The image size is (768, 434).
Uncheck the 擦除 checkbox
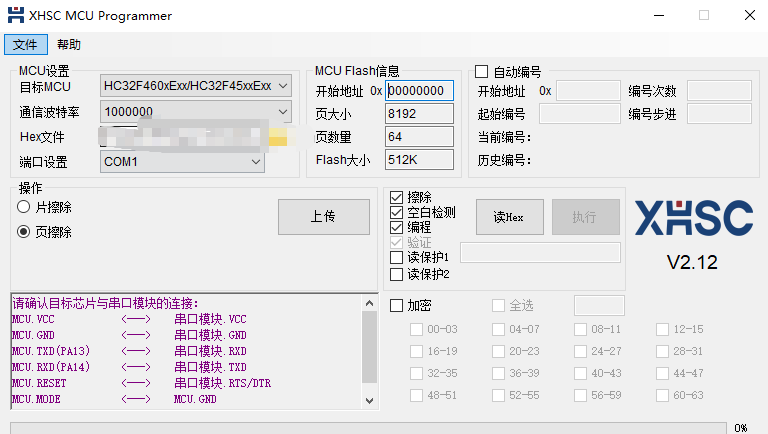click(396, 197)
